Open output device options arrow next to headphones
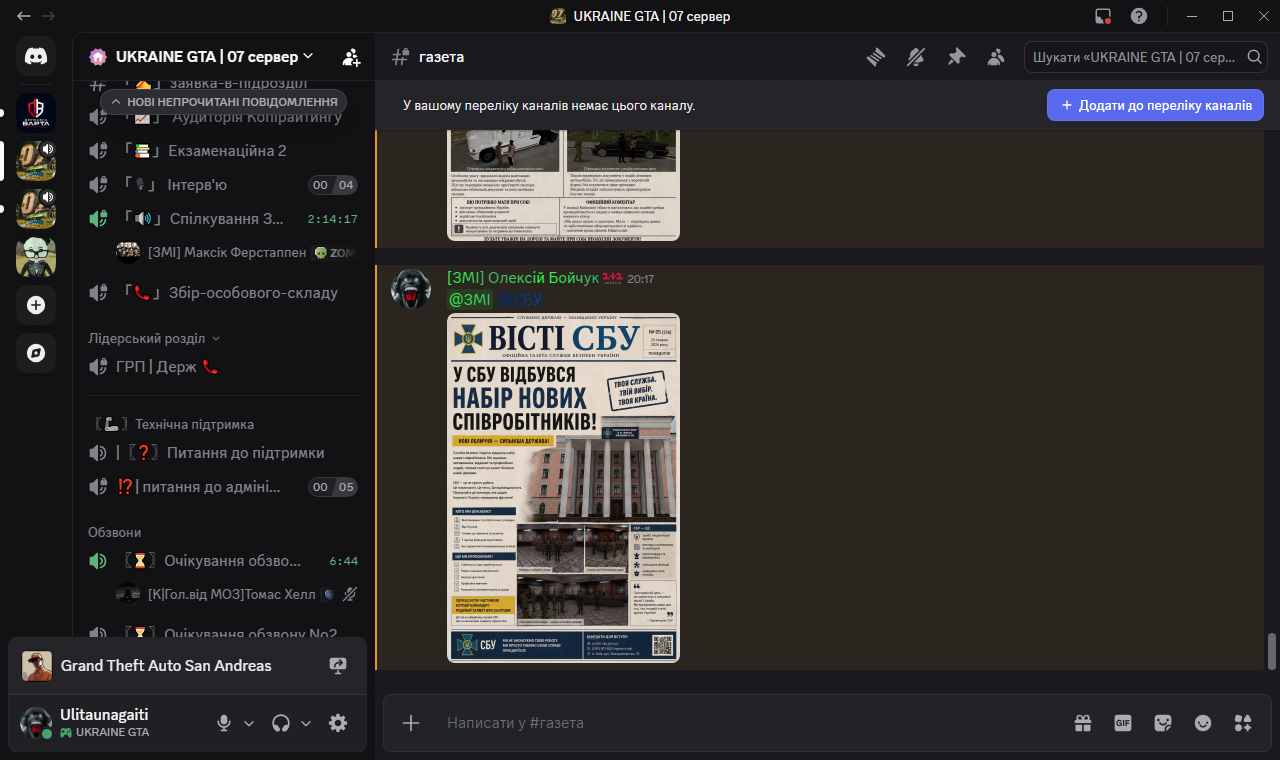 (306, 723)
